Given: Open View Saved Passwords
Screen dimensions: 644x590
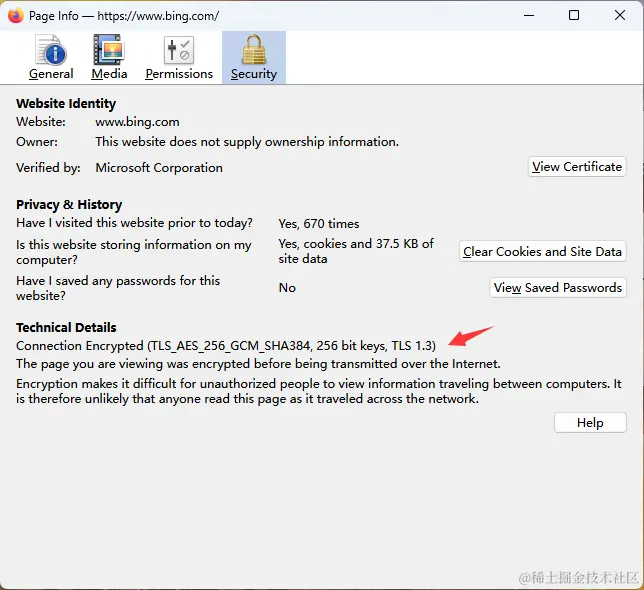Looking at the screenshot, I should tap(558, 287).
